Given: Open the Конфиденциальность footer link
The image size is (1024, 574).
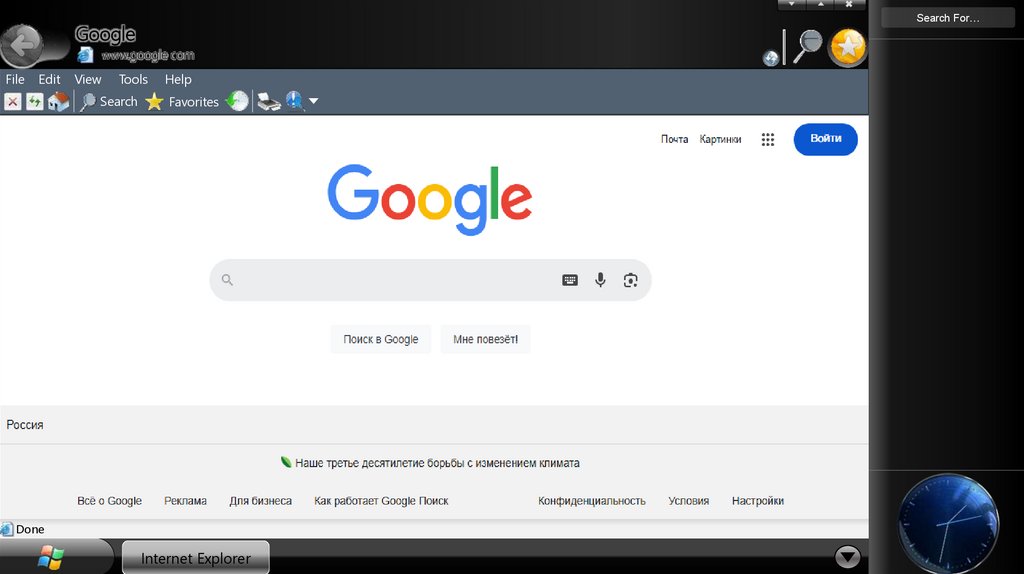Looking at the screenshot, I should (x=592, y=501).
